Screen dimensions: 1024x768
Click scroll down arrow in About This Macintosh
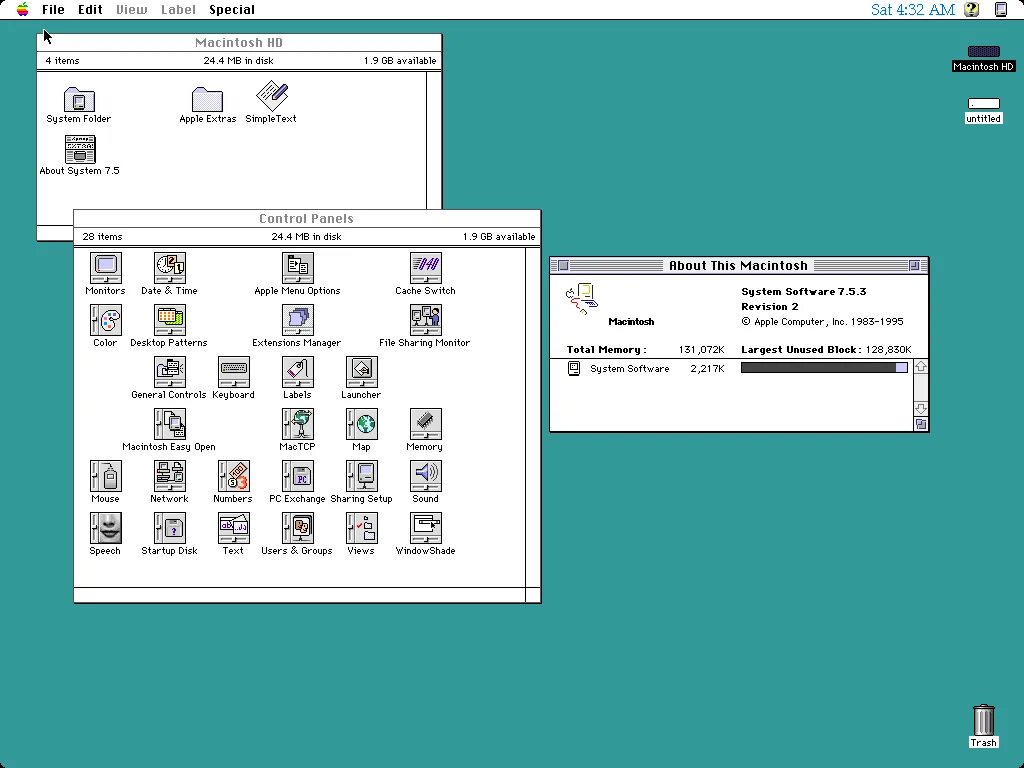pos(921,409)
